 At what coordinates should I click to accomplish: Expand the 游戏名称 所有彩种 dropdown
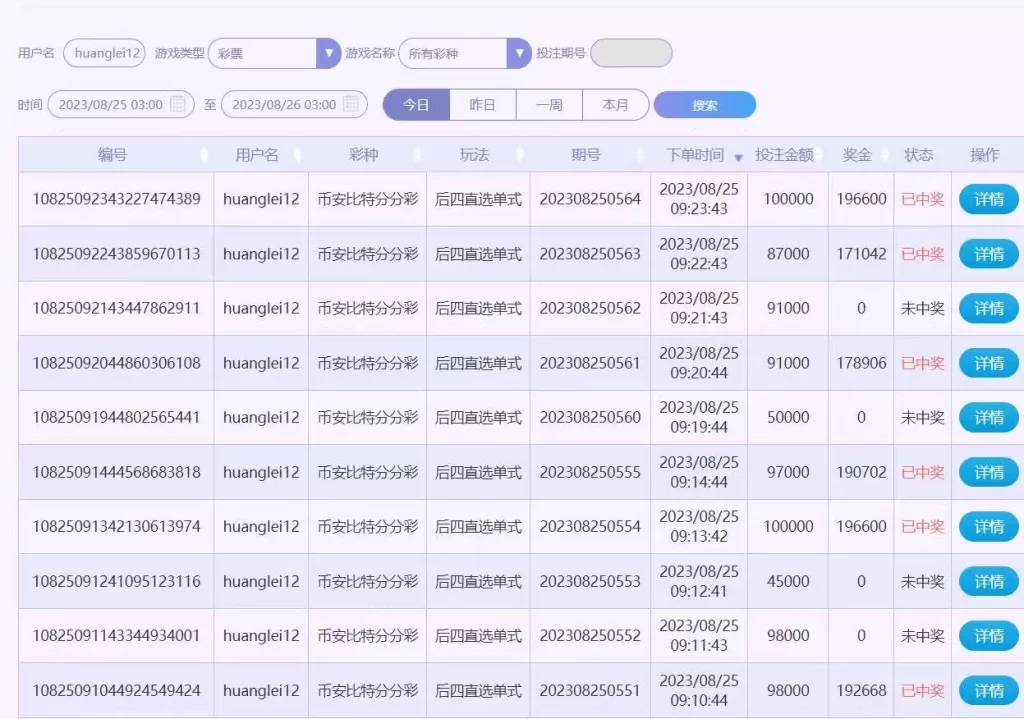click(x=518, y=53)
